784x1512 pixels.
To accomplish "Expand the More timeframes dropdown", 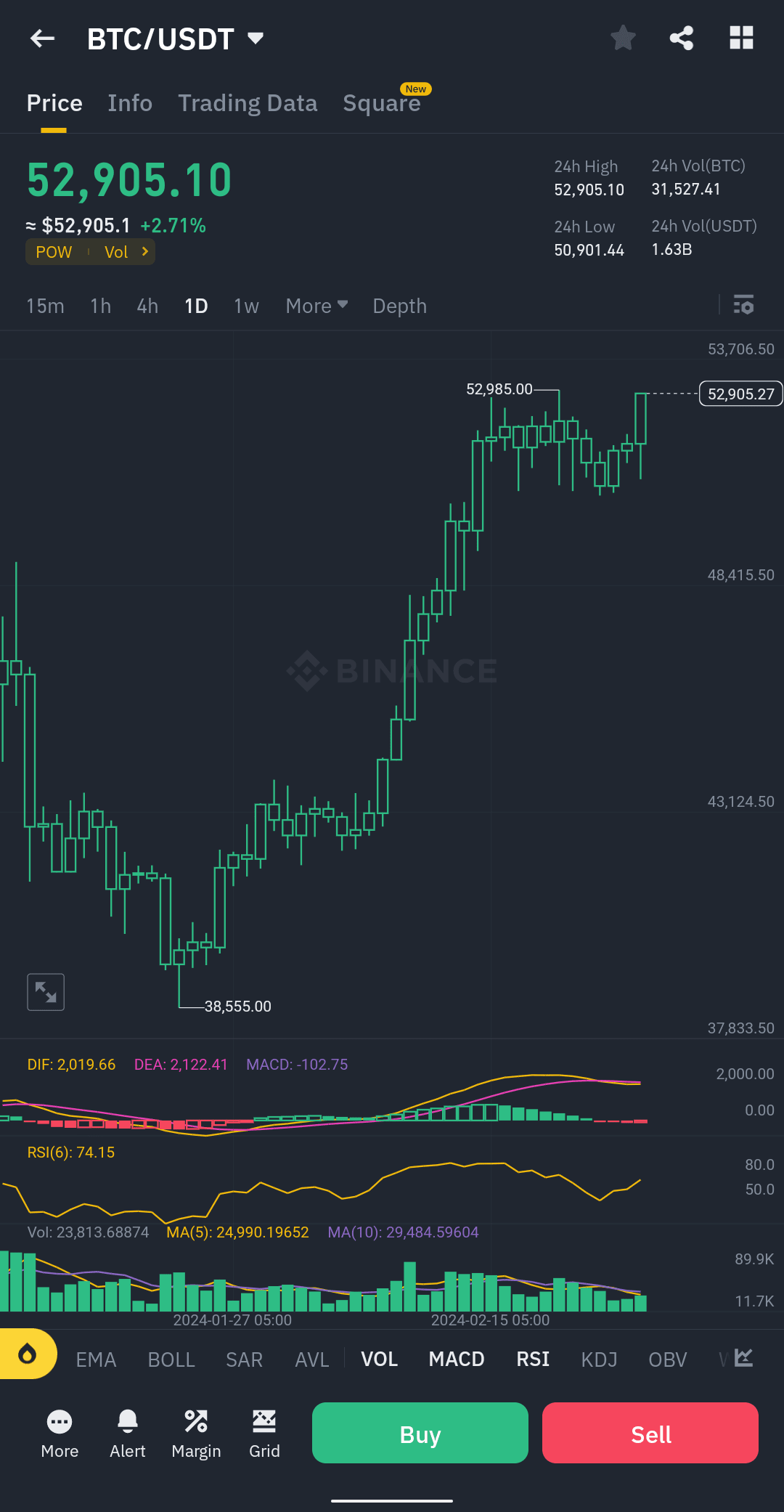I will point(317,306).
